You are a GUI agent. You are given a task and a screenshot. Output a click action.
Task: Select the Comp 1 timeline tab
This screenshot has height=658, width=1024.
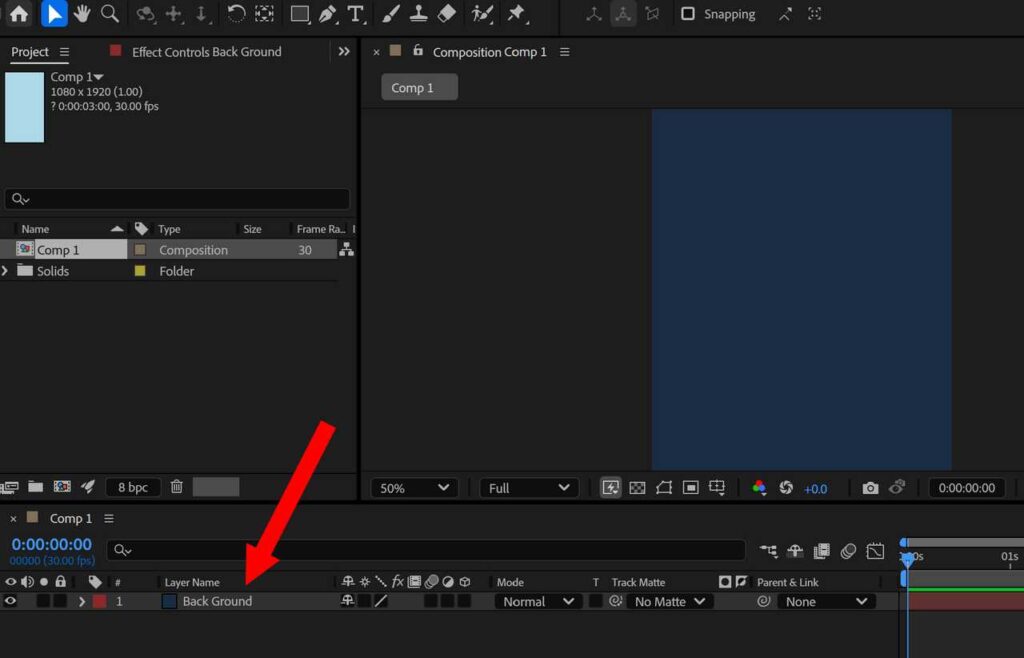(x=71, y=518)
